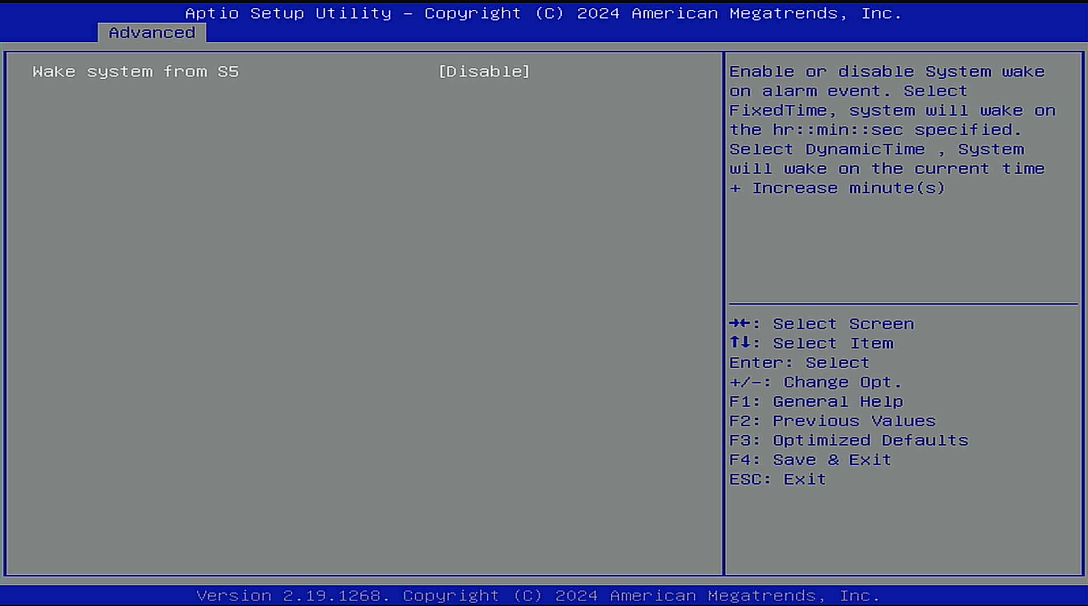
Task: Click the F2: Previous Values hint
Action: [832, 421]
